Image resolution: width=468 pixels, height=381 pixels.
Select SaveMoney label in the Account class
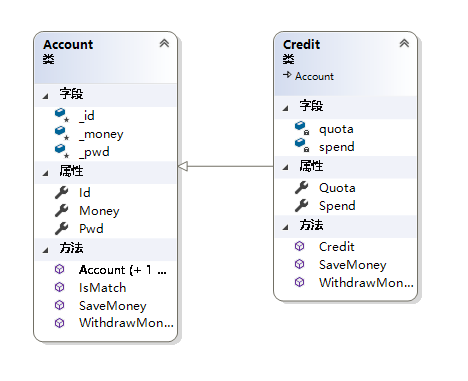113,306
